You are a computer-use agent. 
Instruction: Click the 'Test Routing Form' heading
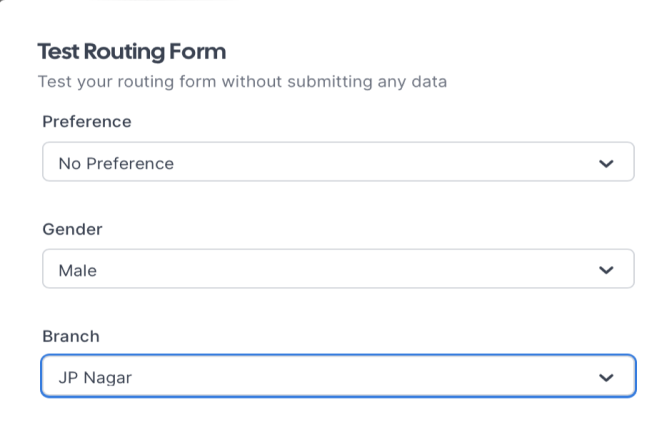[x=131, y=51]
